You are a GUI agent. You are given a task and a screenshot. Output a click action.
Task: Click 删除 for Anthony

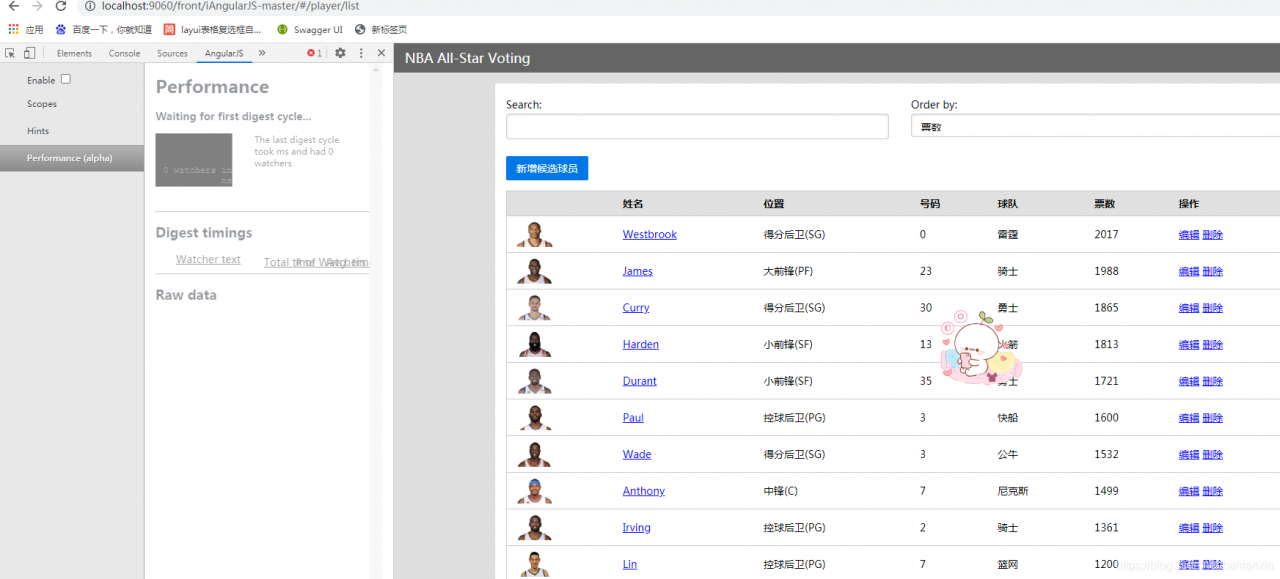point(1213,491)
